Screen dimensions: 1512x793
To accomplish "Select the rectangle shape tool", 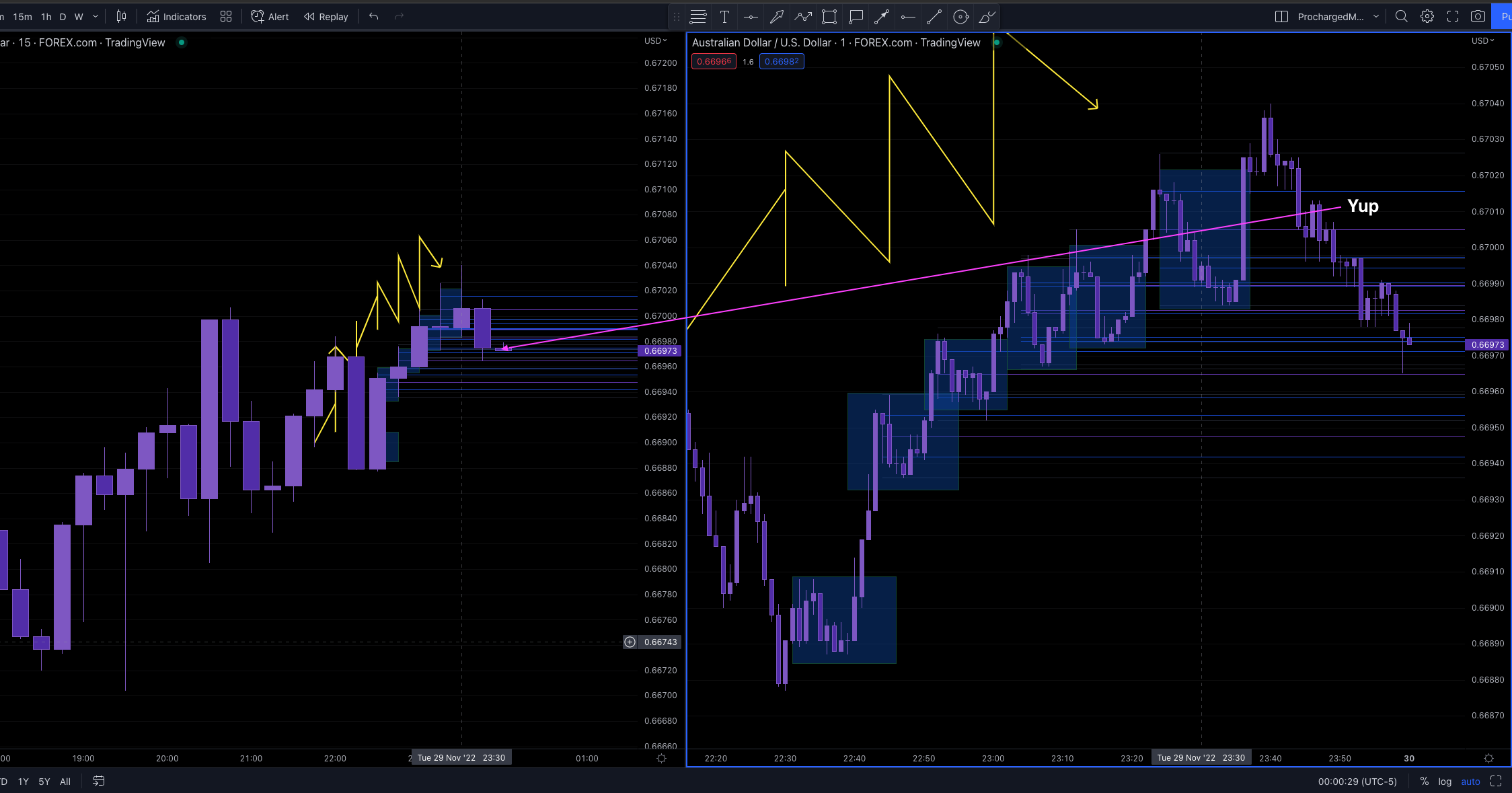I will click(x=829, y=17).
